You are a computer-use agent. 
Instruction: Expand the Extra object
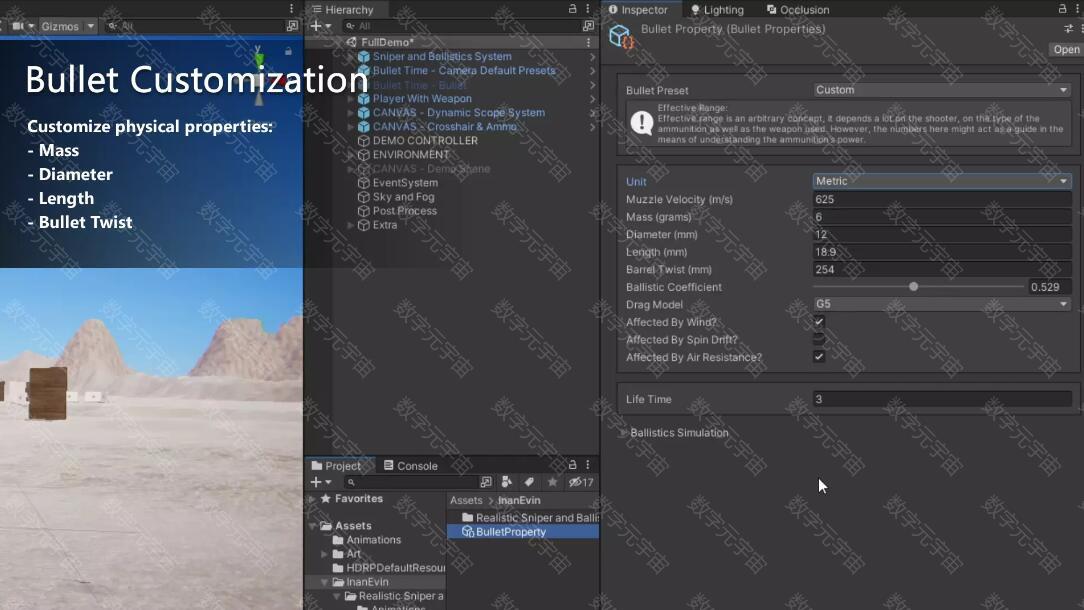click(351, 225)
